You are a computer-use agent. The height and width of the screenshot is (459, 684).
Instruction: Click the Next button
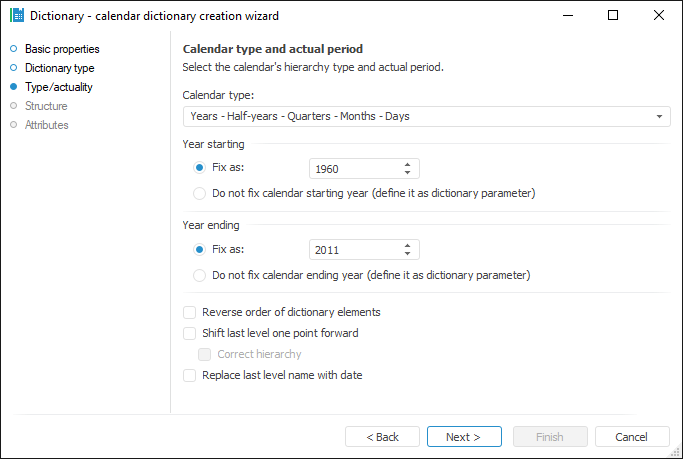(464, 437)
